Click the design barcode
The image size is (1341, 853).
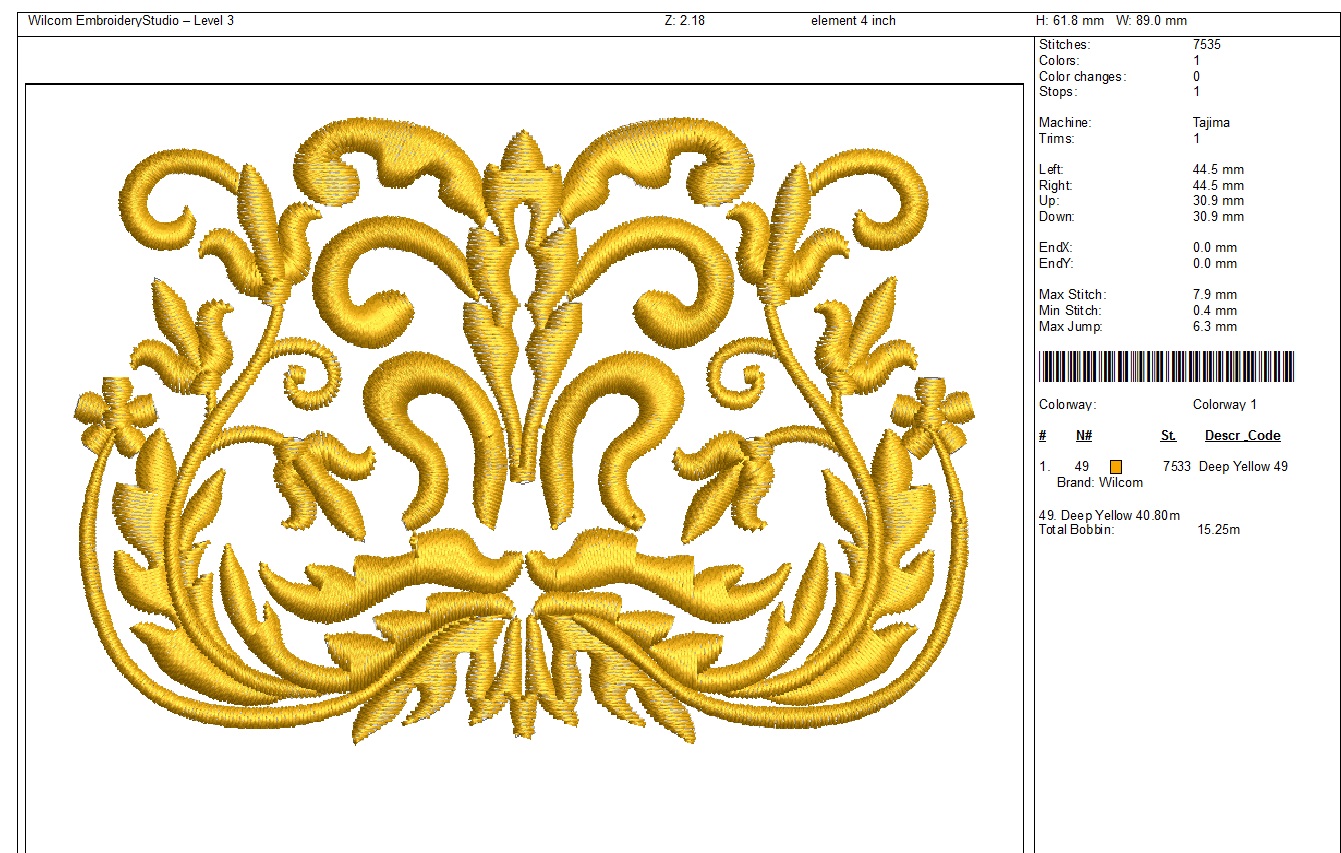click(1166, 366)
